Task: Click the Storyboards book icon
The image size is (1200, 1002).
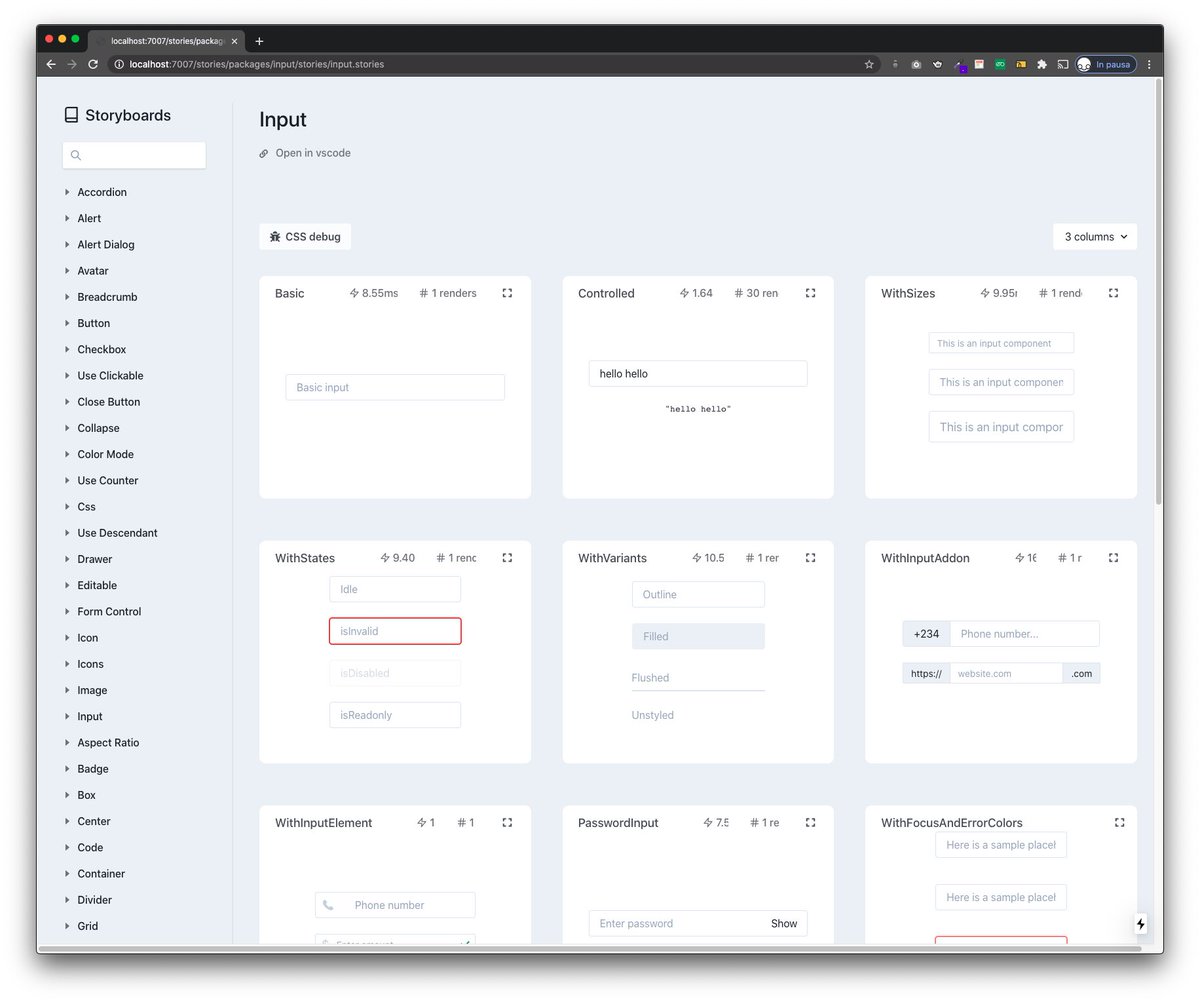Action: (71, 115)
